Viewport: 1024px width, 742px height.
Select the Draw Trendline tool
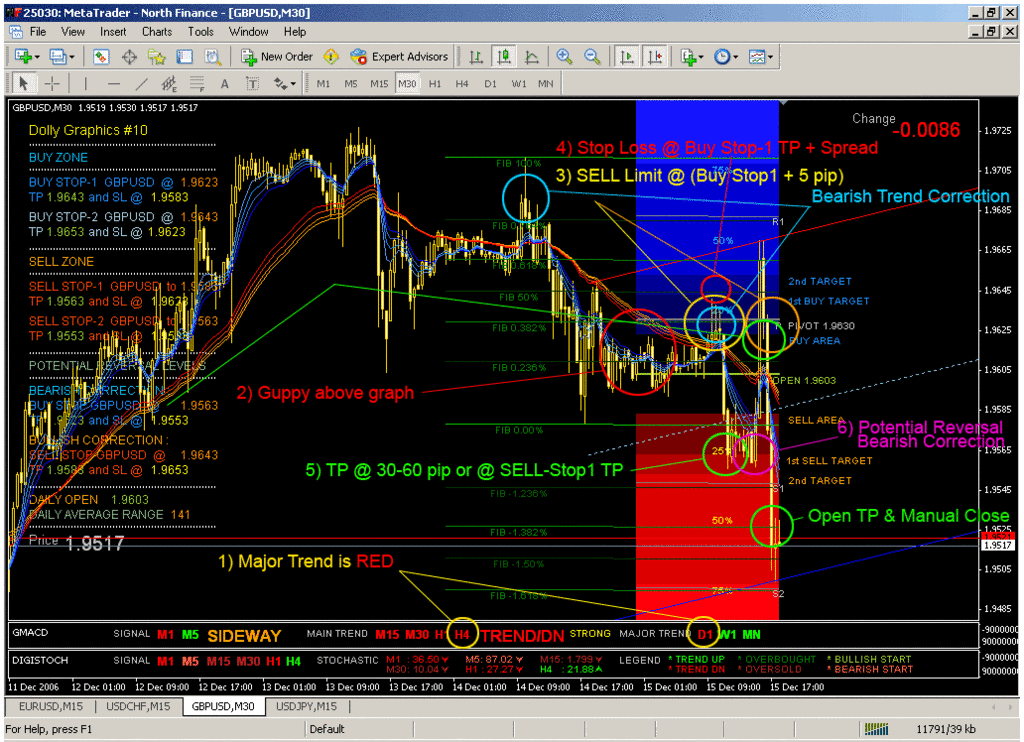click(x=142, y=84)
